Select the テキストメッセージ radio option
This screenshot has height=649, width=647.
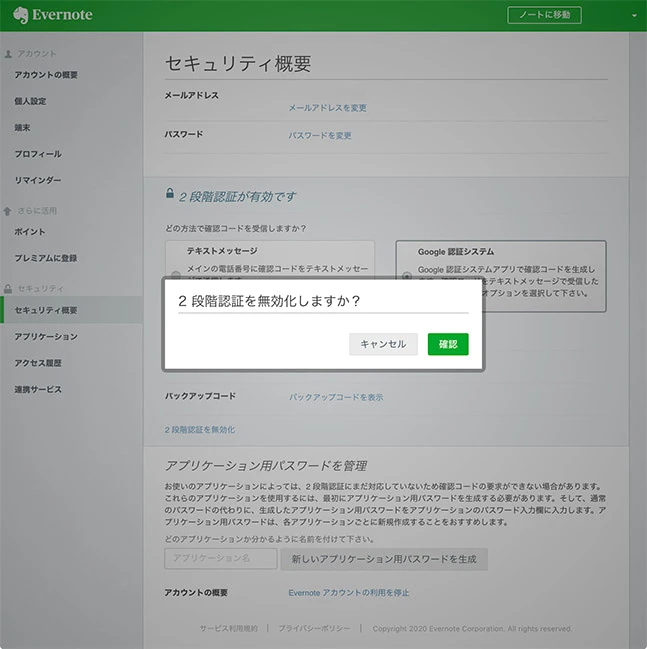pyautogui.click(x=176, y=276)
